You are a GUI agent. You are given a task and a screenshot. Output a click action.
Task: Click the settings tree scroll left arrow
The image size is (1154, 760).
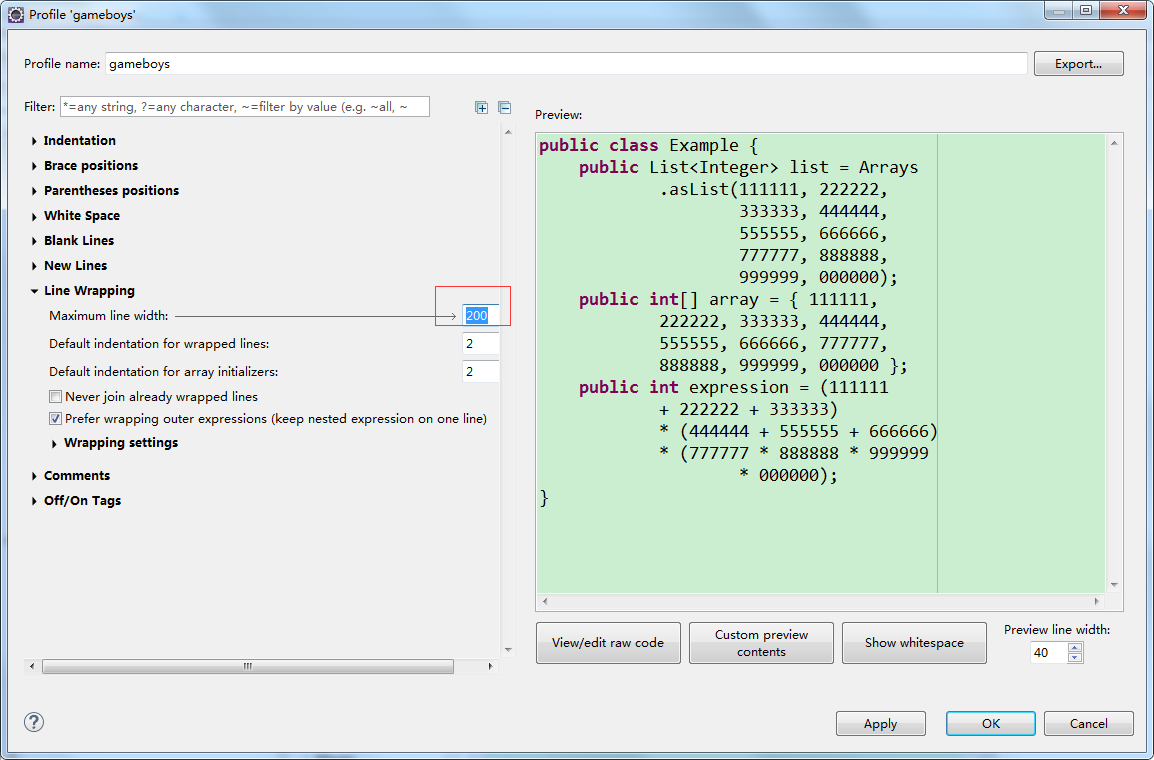[31, 667]
